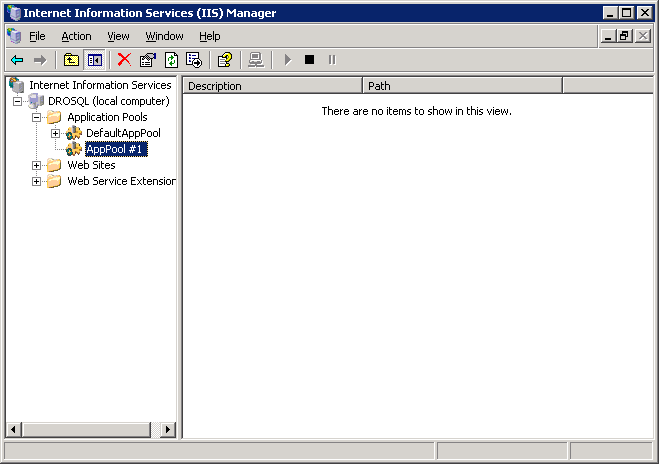Click the Web Sites folder icon
Viewport: 659px width, 464px height.
54,165
